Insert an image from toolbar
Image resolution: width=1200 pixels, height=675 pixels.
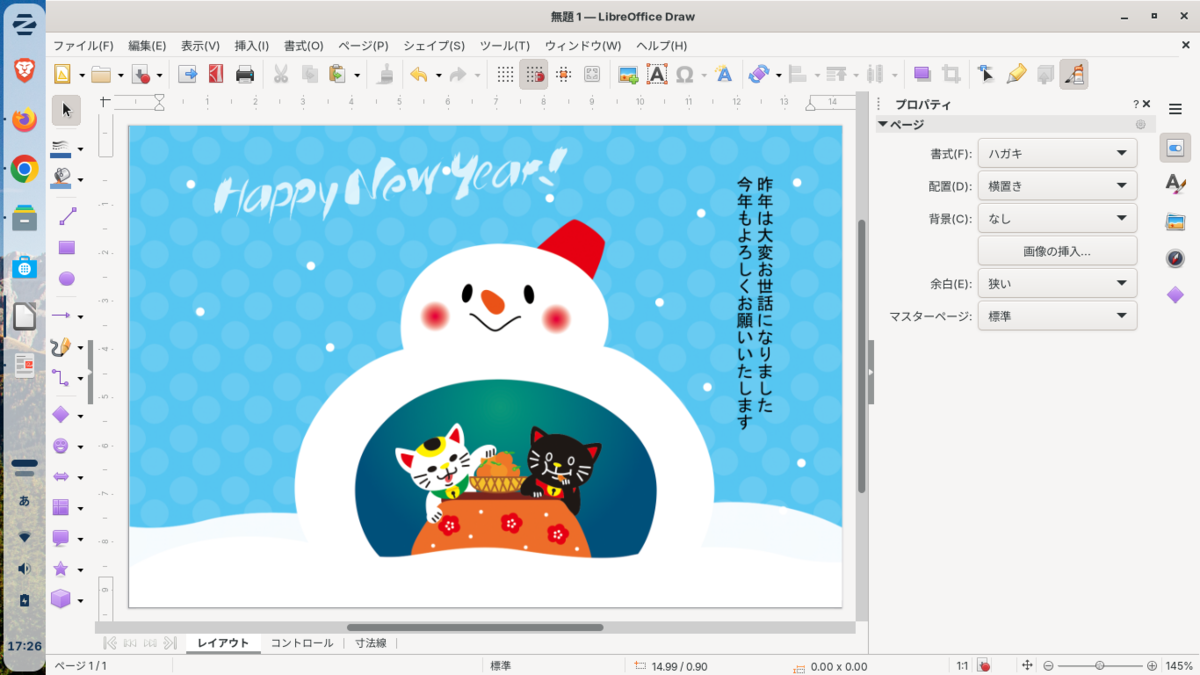628,74
